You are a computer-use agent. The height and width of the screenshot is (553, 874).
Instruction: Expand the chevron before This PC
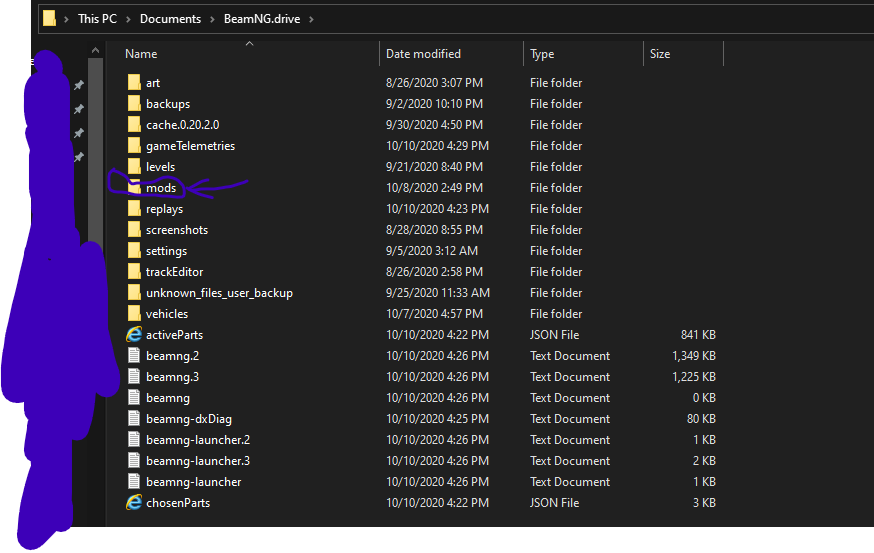[66, 19]
